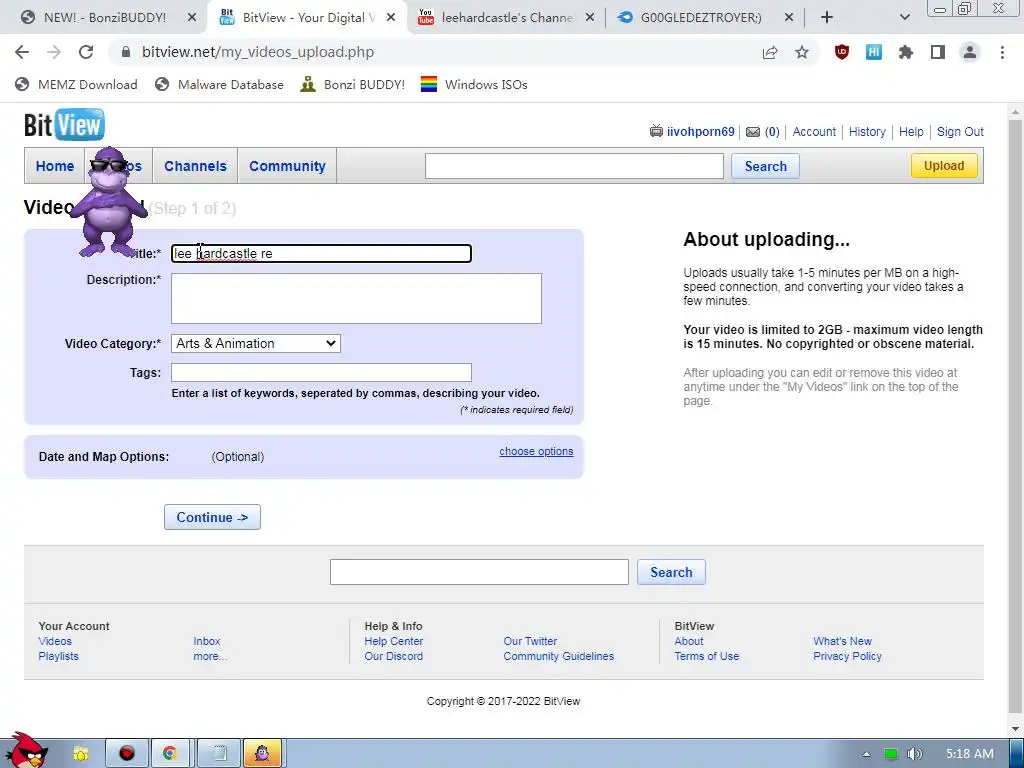Open MEMZ Download bookmark
The width and height of the screenshot is (1024, 768).
pyautogui.click(x=76, y=84)
